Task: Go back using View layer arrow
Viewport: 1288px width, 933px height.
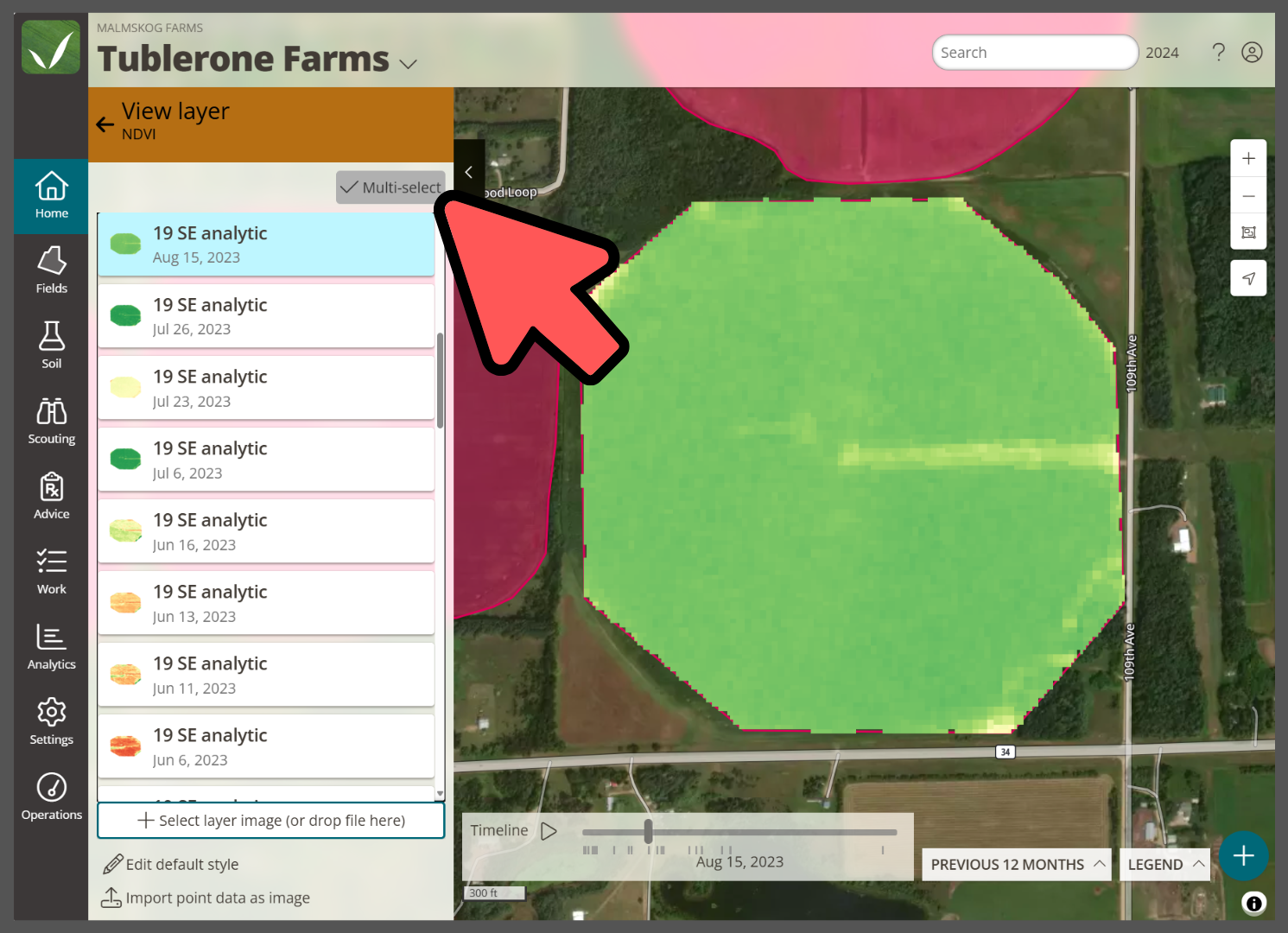Action: [105, 124]
